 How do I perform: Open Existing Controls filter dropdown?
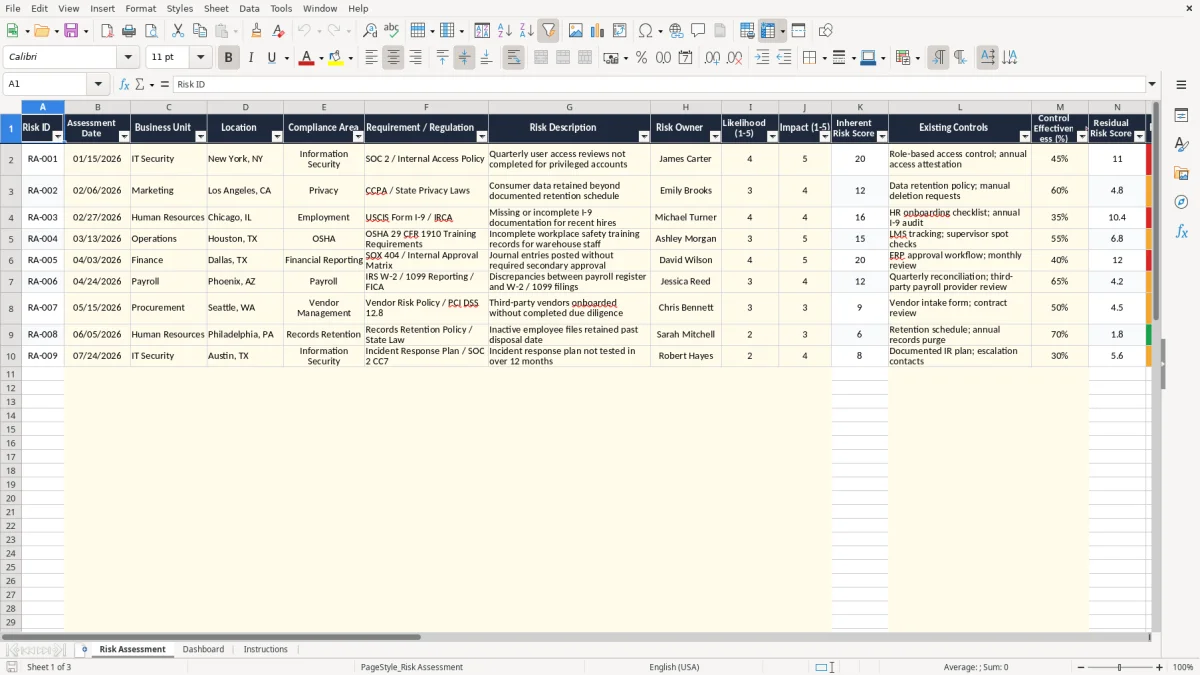tap(1025, 136)
